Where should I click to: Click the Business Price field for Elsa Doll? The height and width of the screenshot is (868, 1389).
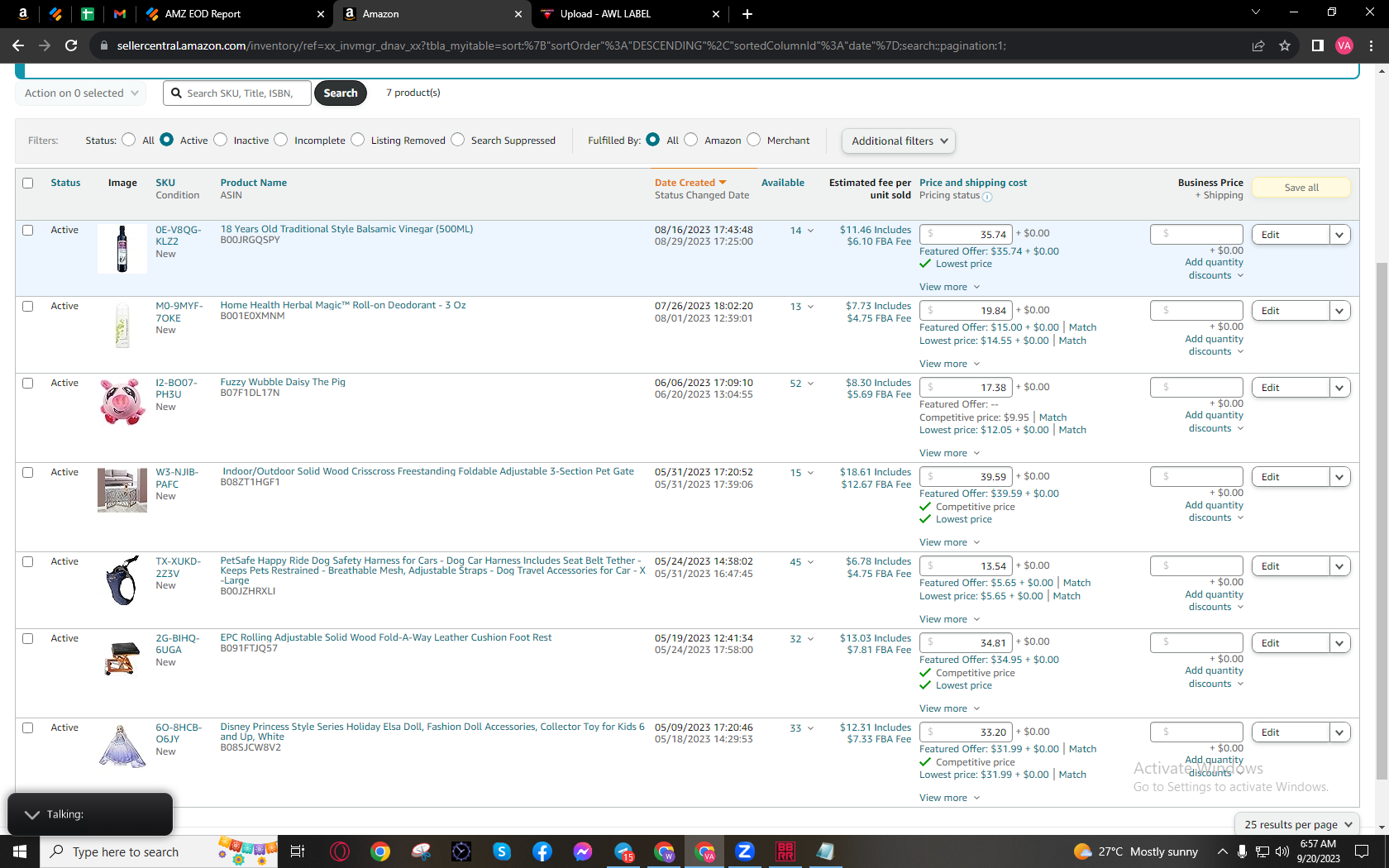tap(1196, 732)
